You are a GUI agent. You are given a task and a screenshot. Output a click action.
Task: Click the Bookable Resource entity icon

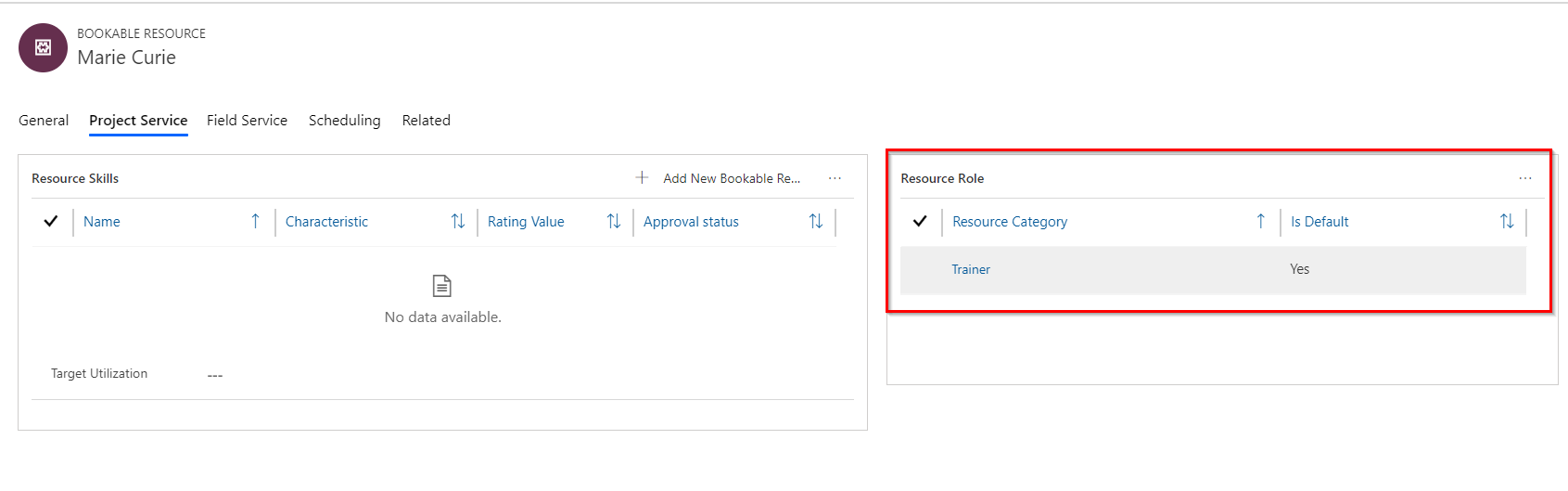click(x=43, y=48)
